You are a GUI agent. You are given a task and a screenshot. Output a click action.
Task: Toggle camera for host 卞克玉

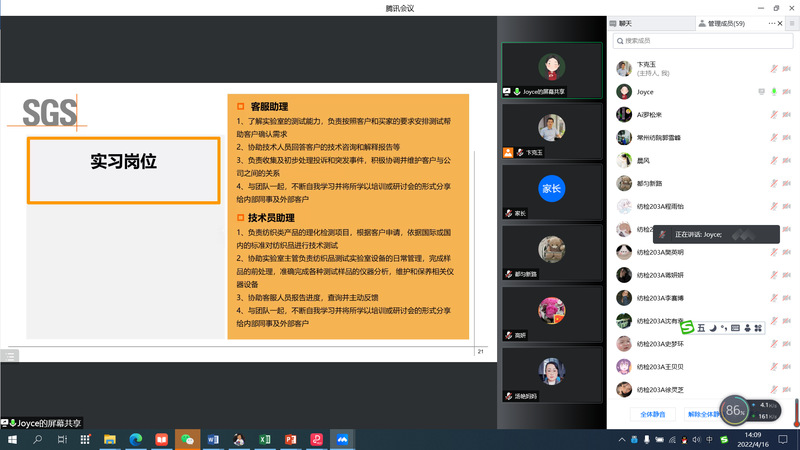coord(787,69)
